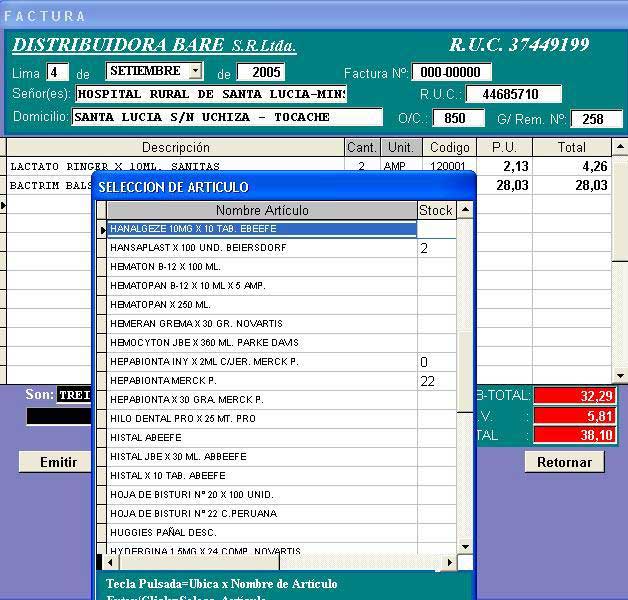Click the G/ Rem. Nº field

(594, 119)
